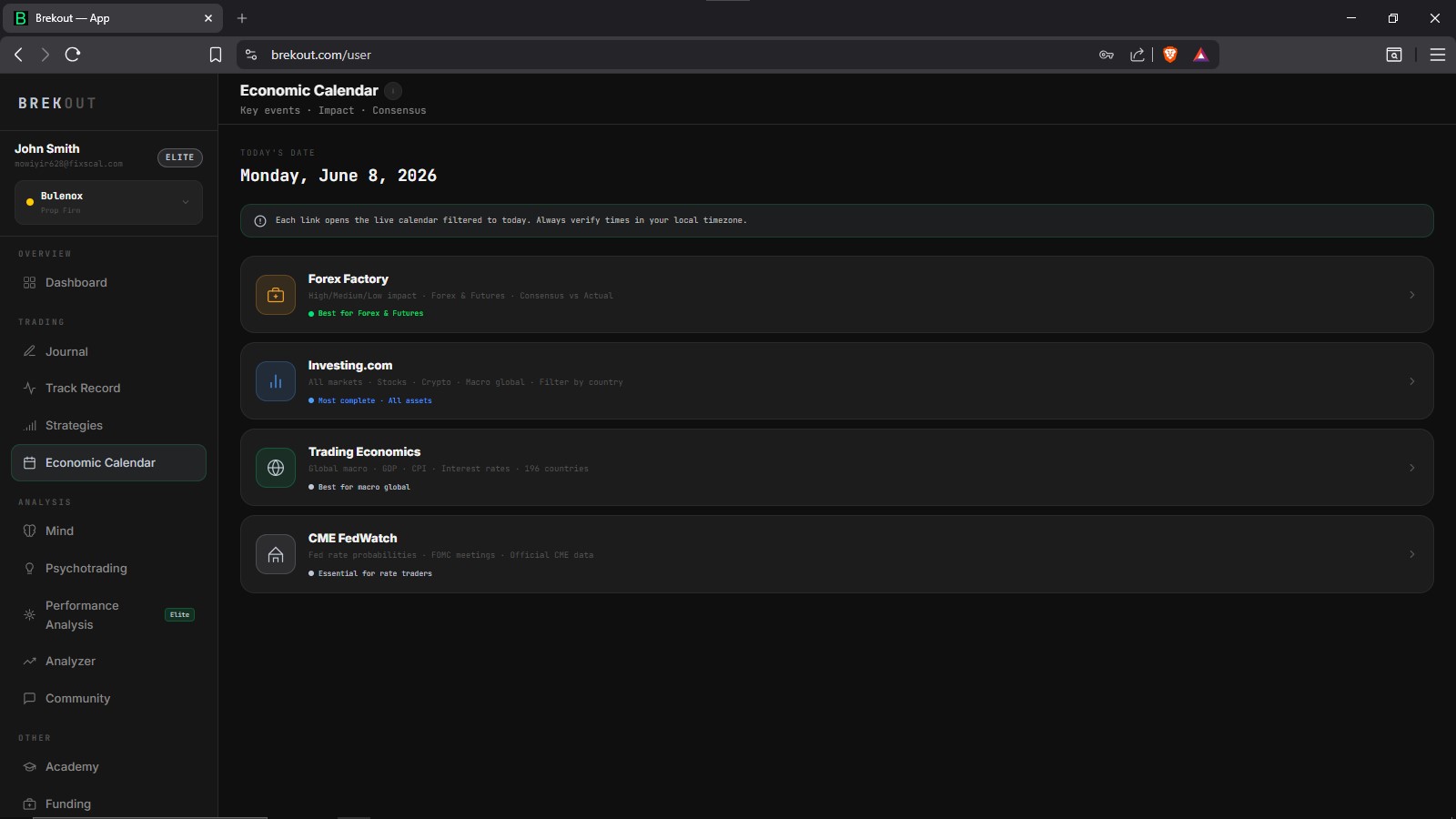Open a new browser tab

(x=242, y=18)
